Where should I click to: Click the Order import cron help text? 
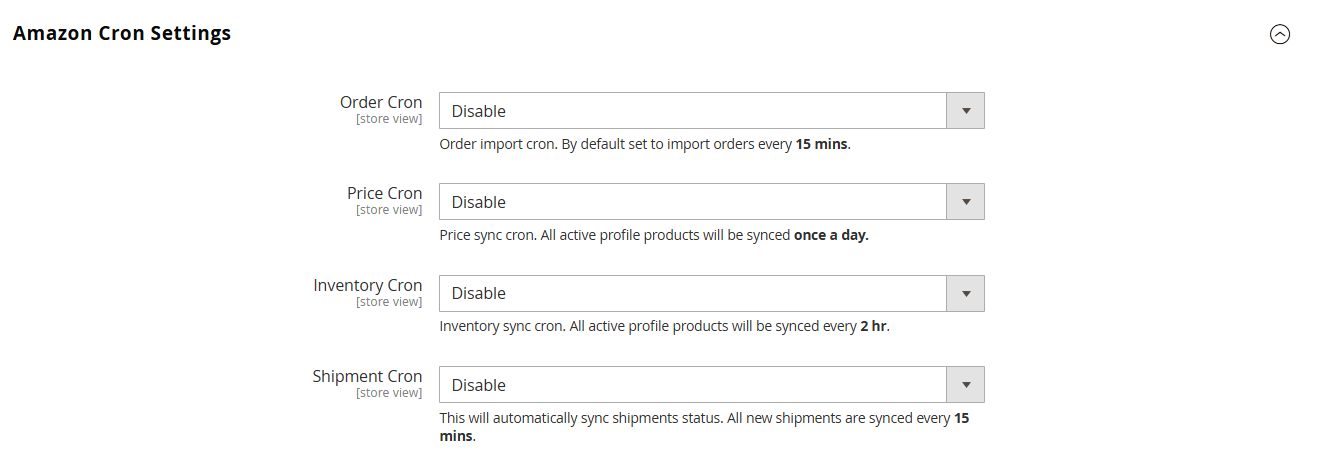[645, 144]
